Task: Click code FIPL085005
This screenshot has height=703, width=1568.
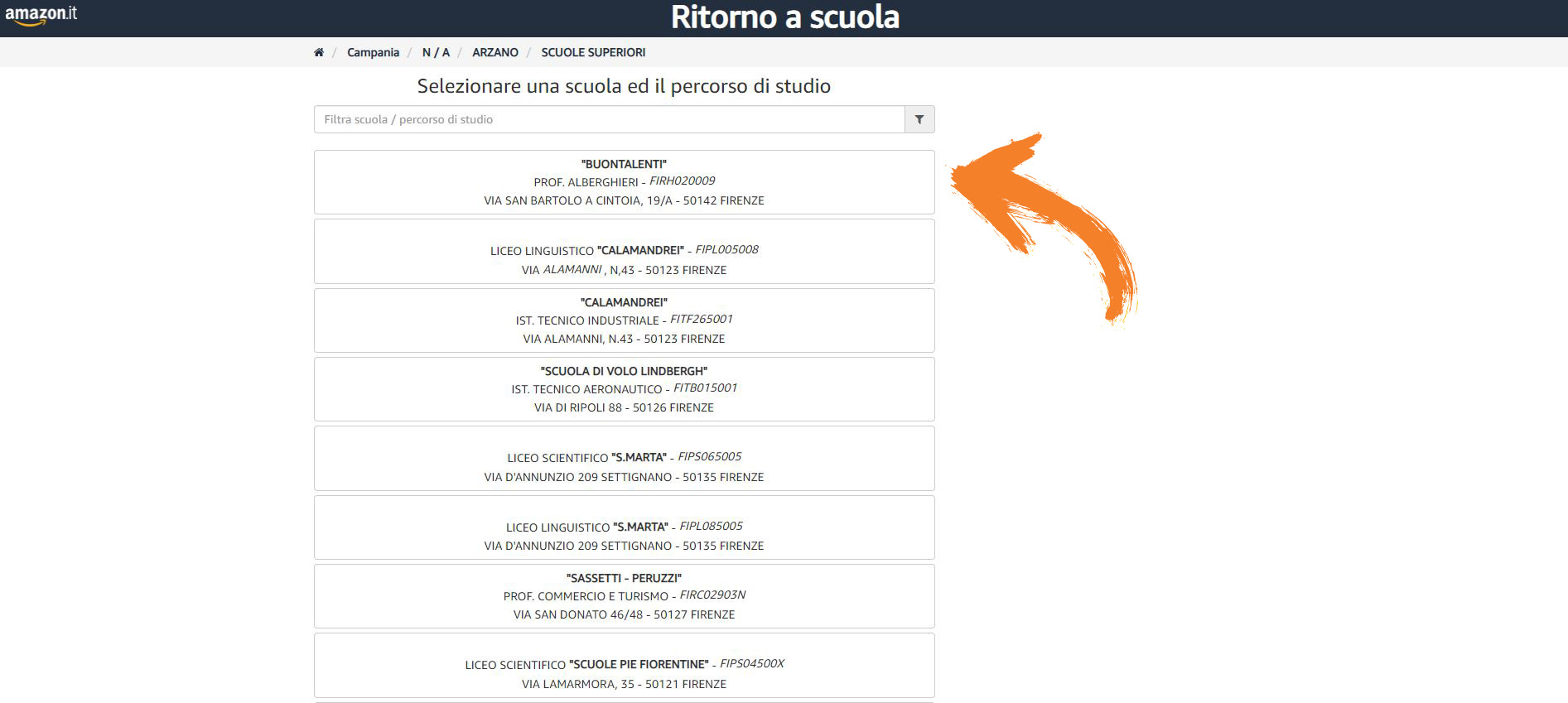Action: 711,526
